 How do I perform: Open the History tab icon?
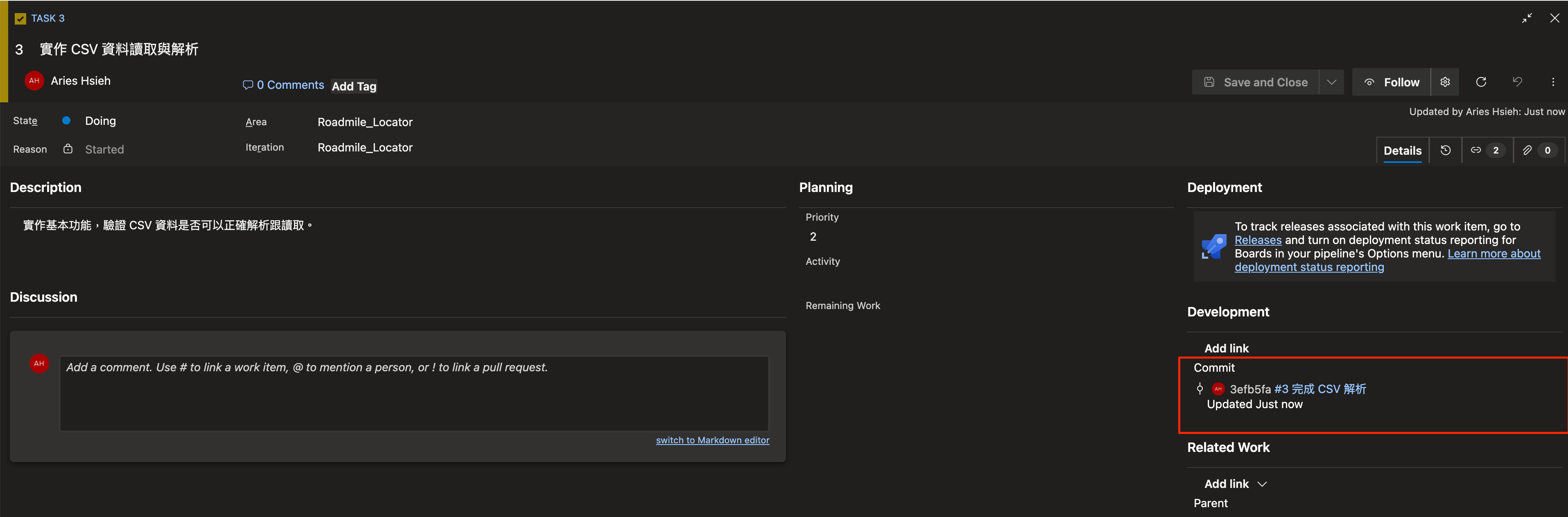coord(1446,150)
